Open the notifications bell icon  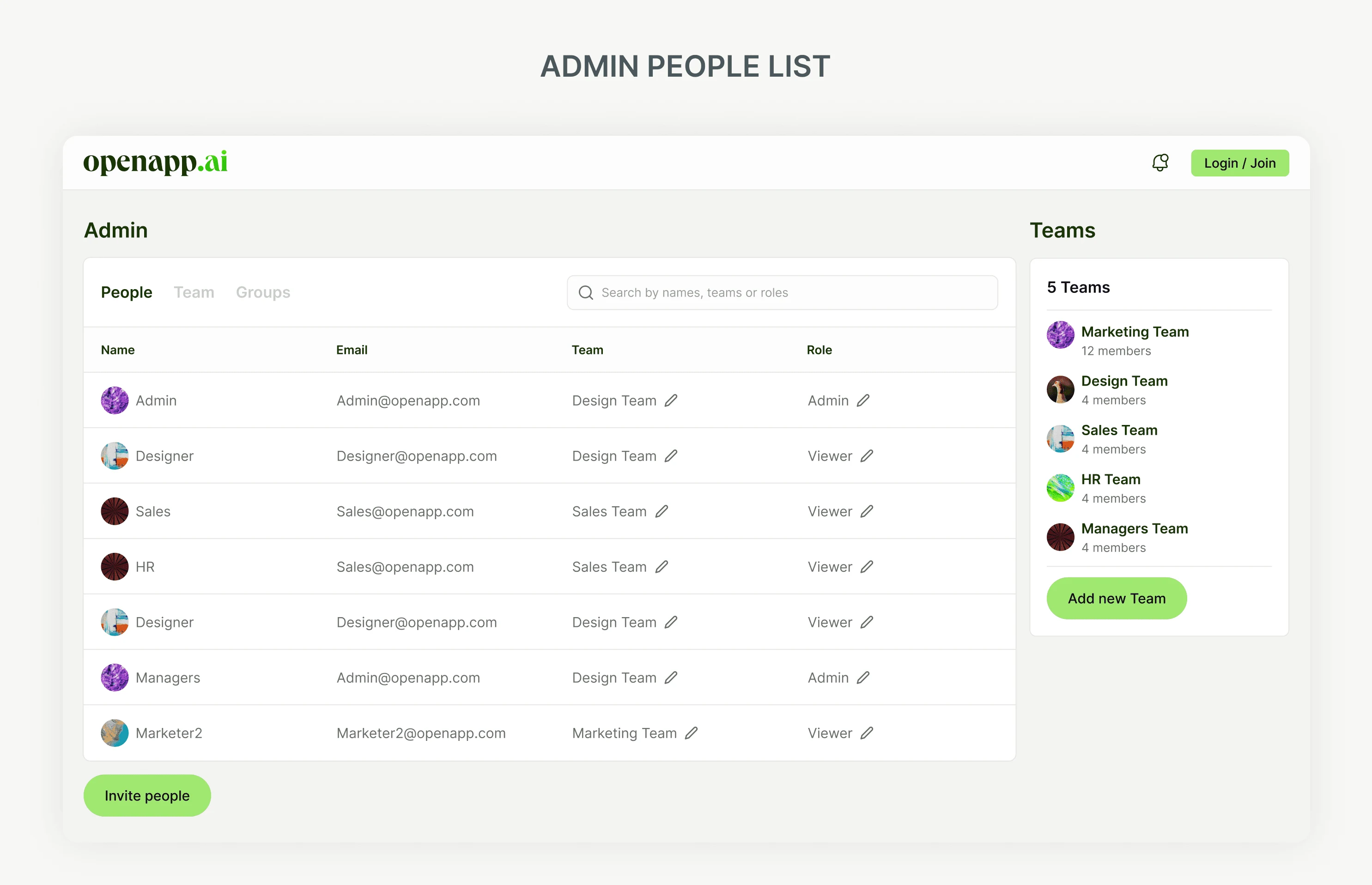point(1160,163)
